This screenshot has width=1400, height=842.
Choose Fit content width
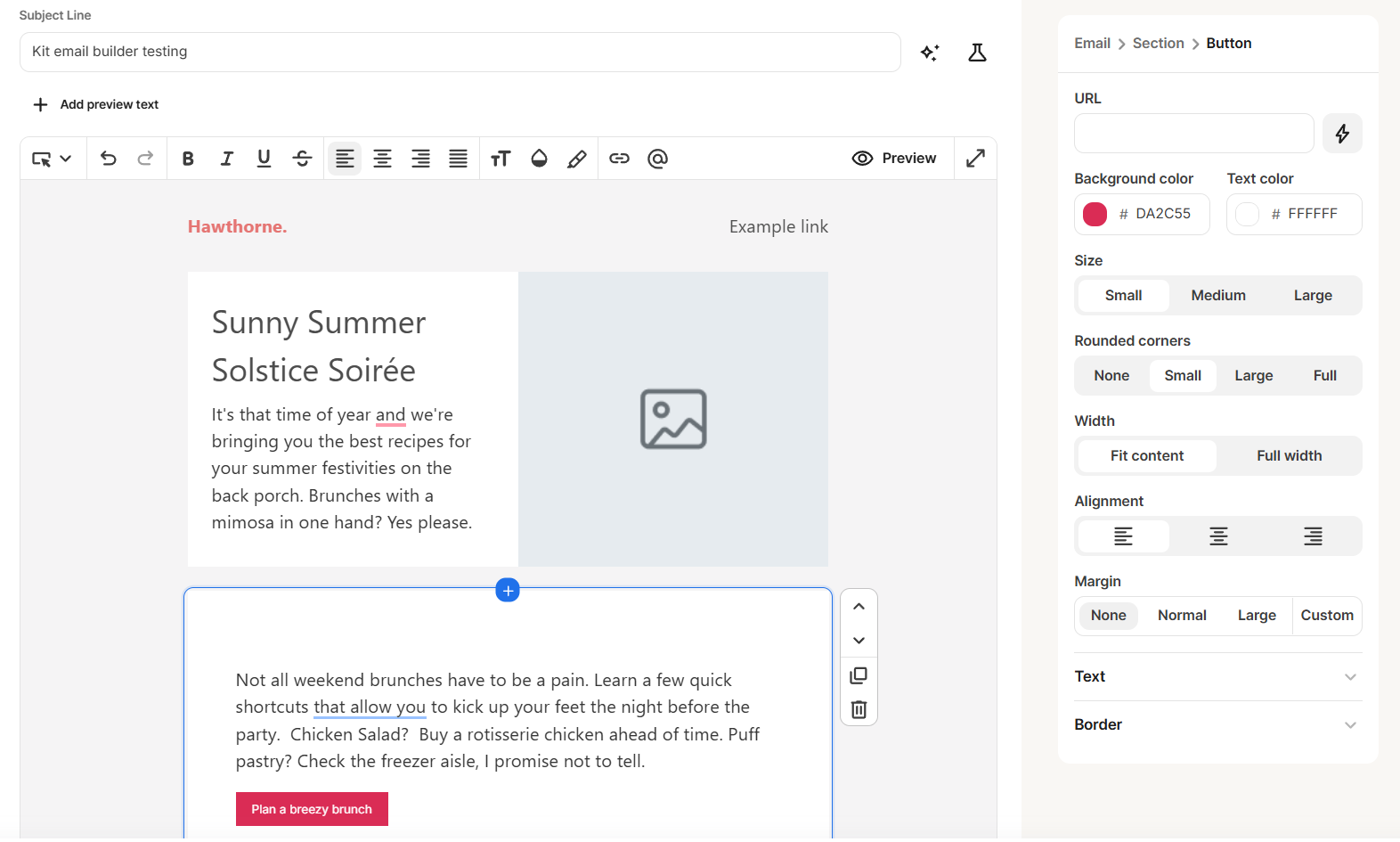(1147, 456)
